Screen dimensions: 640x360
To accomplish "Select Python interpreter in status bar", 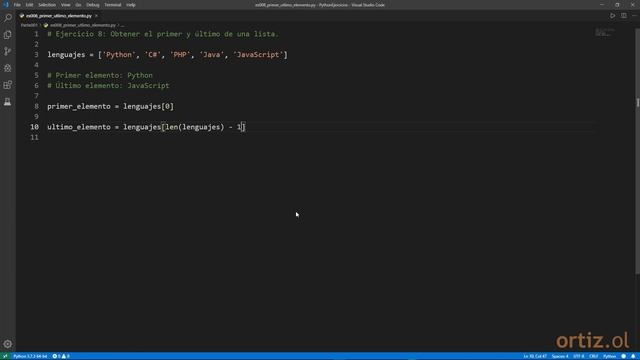I will pyautogui.click(x=30, y=356).
